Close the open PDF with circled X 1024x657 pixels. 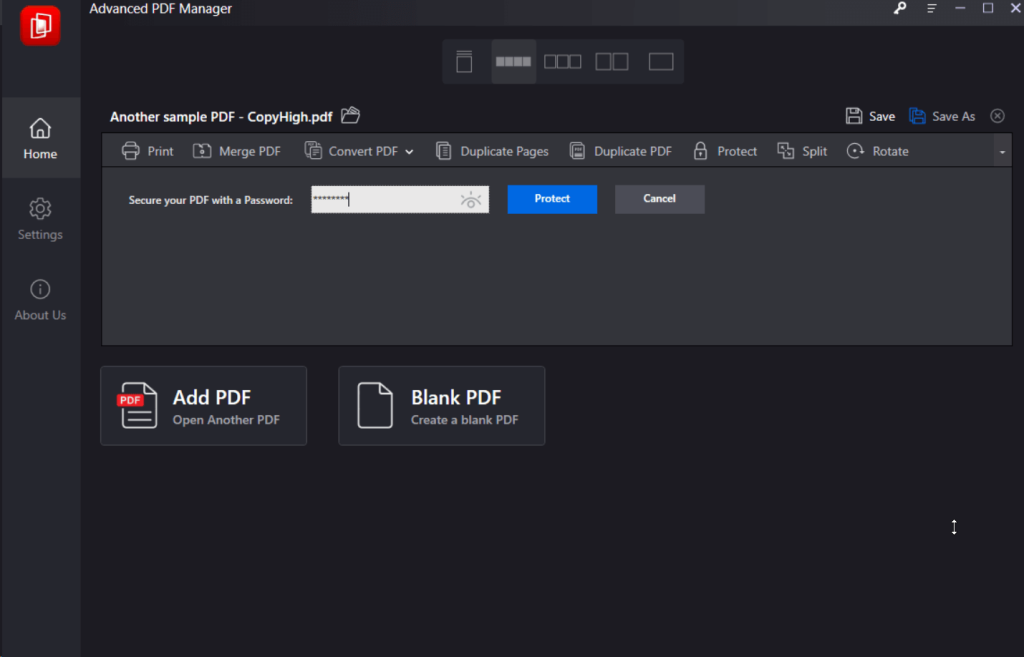(x=997, y=116)
